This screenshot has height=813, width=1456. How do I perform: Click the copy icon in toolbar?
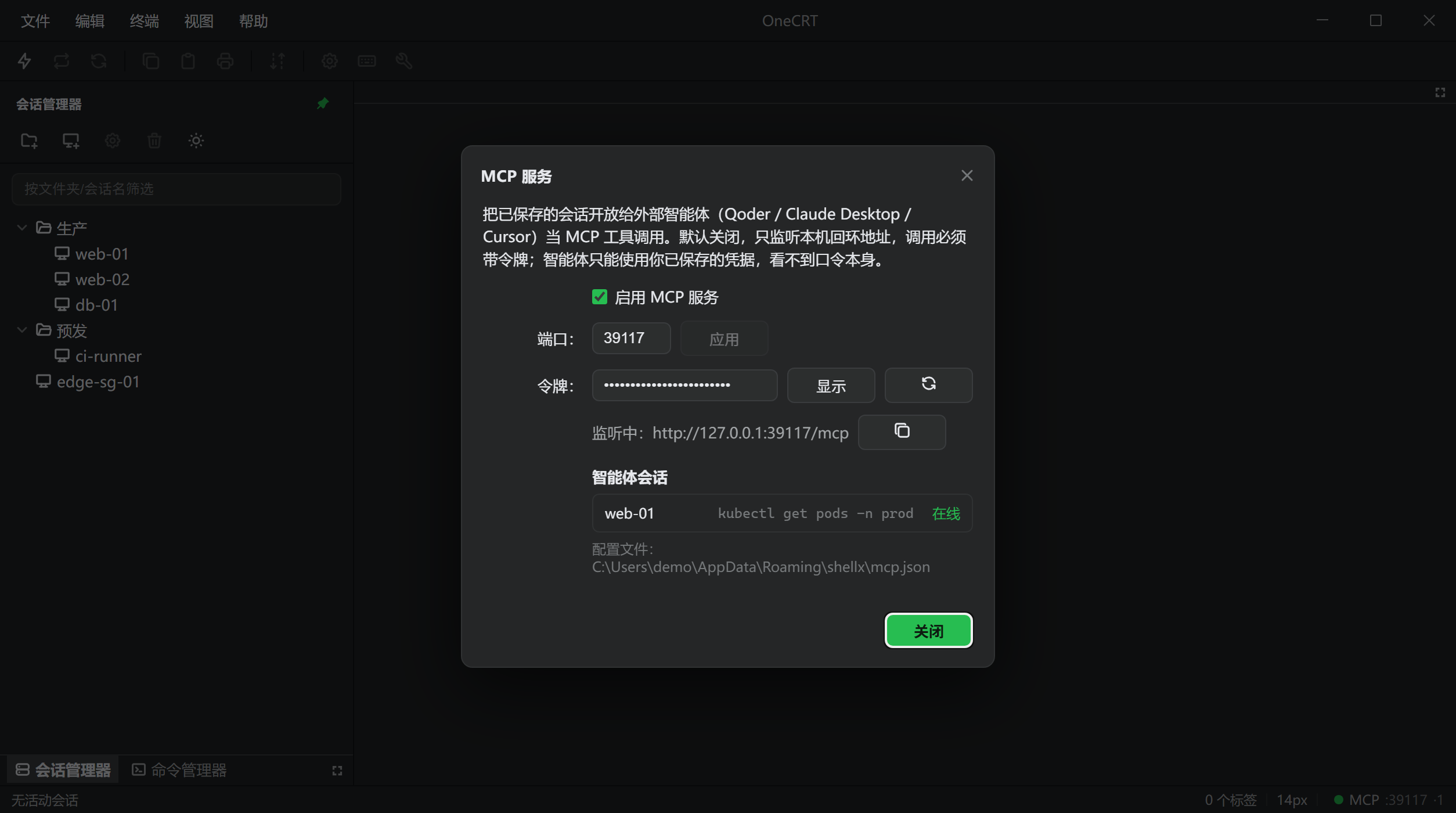[151, 61]
